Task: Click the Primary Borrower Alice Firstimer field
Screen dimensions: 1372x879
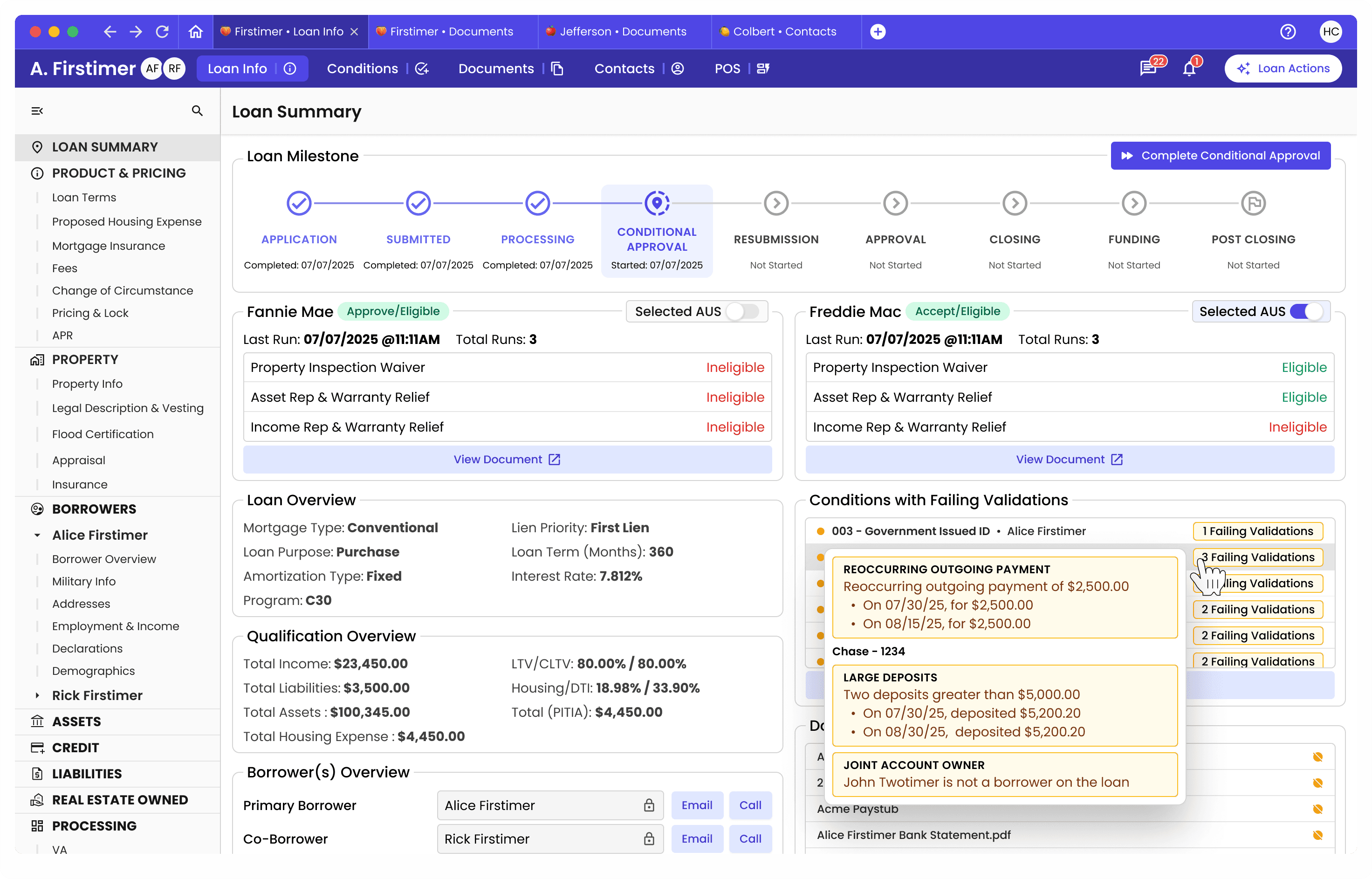Action: coord(549,805)
